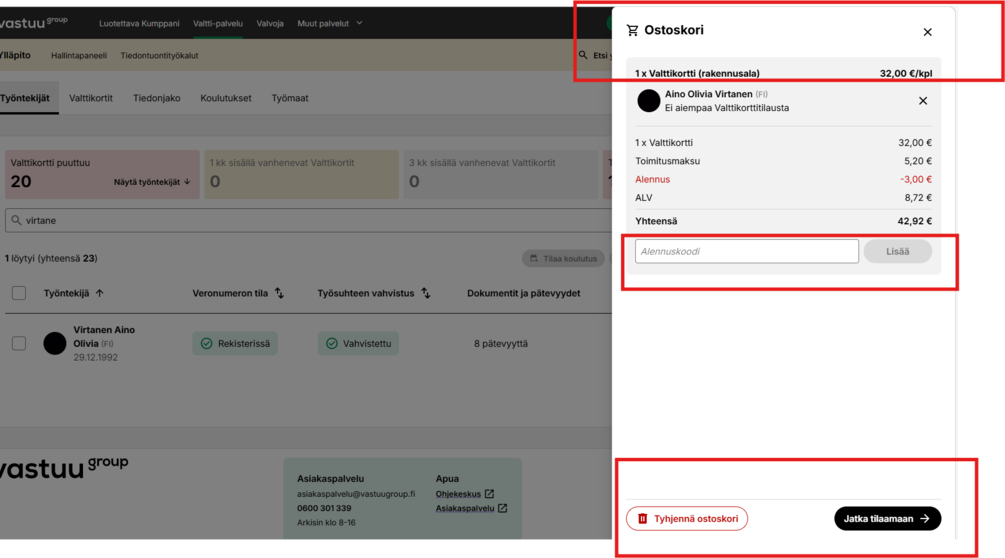The image size is (1005, 558).
Task: Click the Lisää button
Action: click(897, 251)
